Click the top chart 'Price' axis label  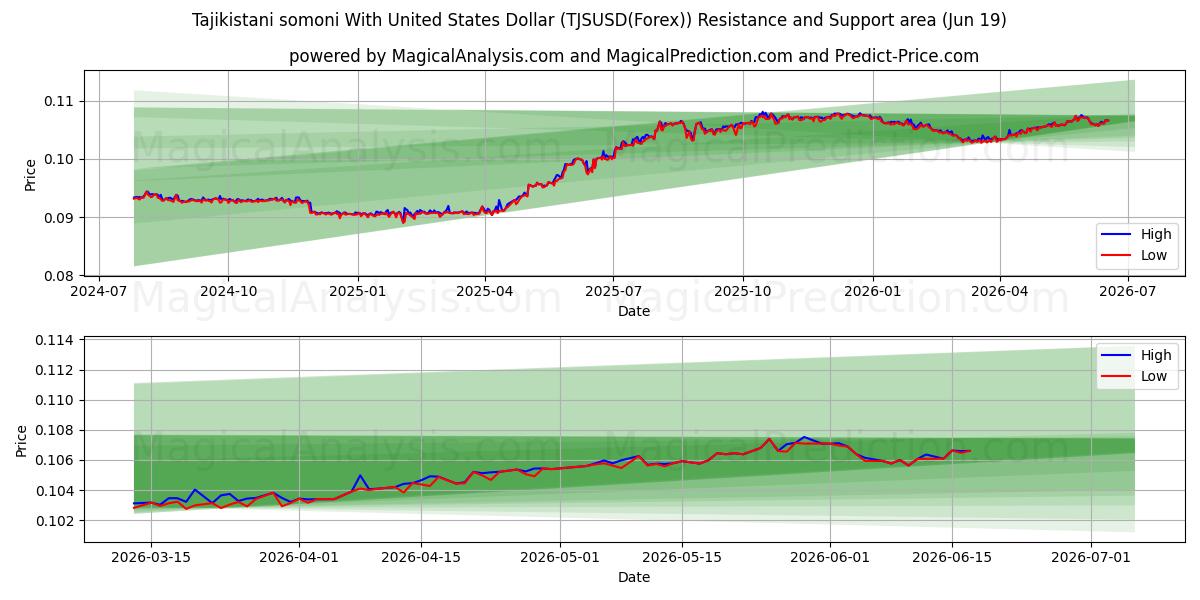(30, 174)
